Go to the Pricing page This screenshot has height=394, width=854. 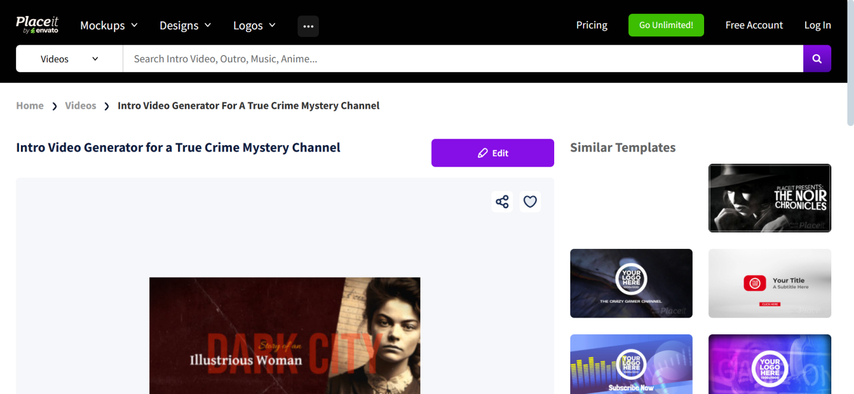pos(591,25)
